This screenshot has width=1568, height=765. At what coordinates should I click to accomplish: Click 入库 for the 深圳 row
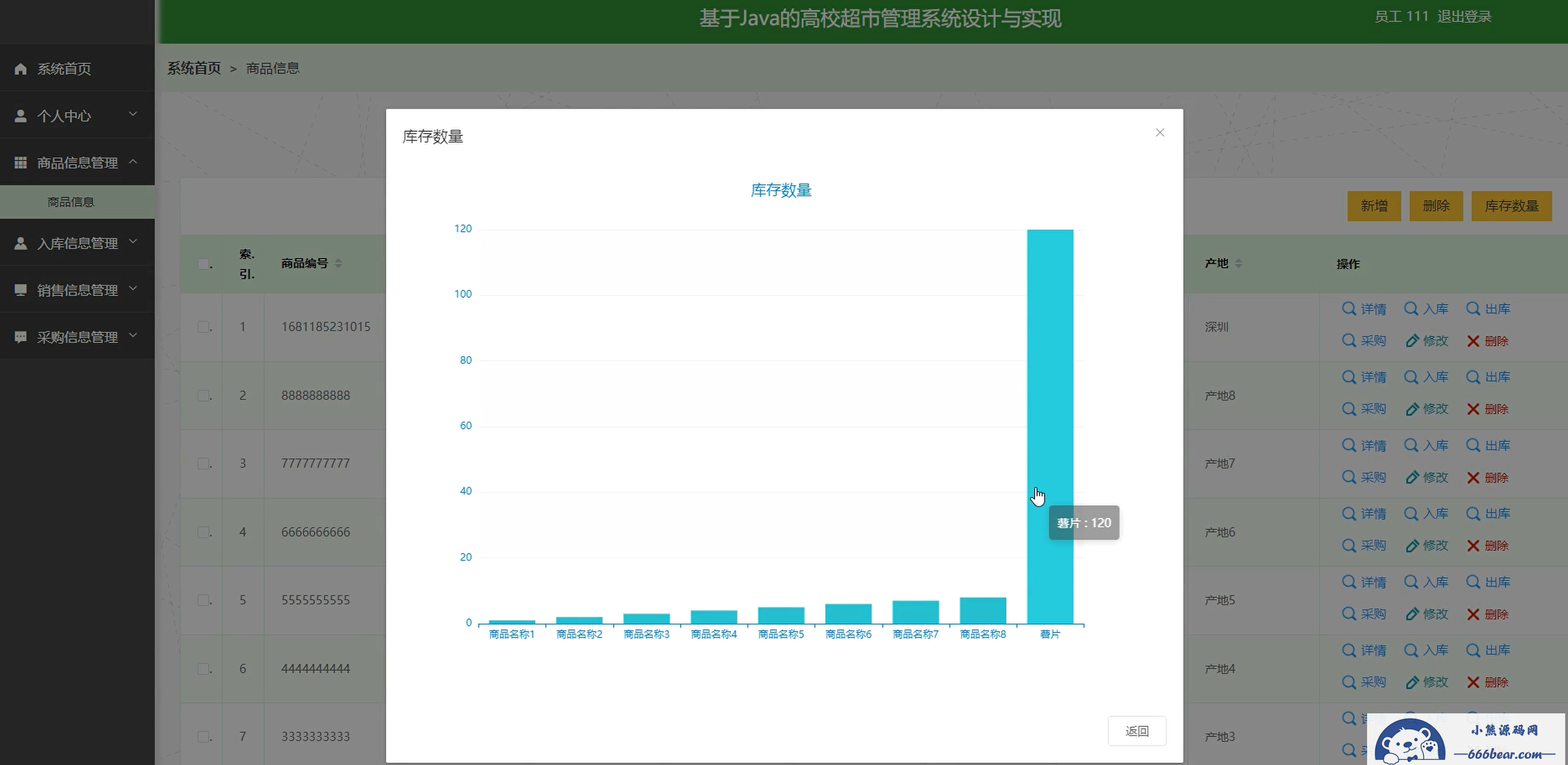click(x=1426, y=309)
